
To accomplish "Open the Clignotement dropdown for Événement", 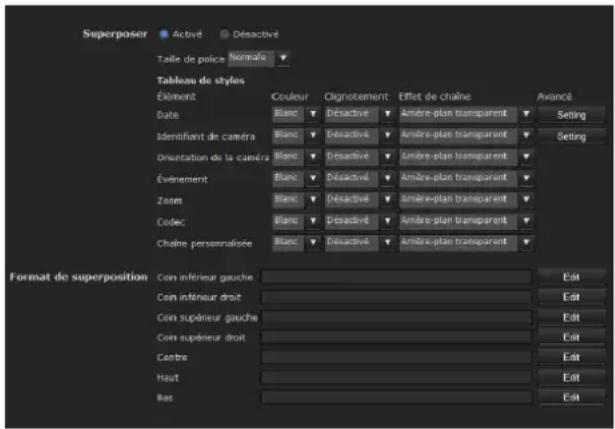I will click(x=360, y=178).
